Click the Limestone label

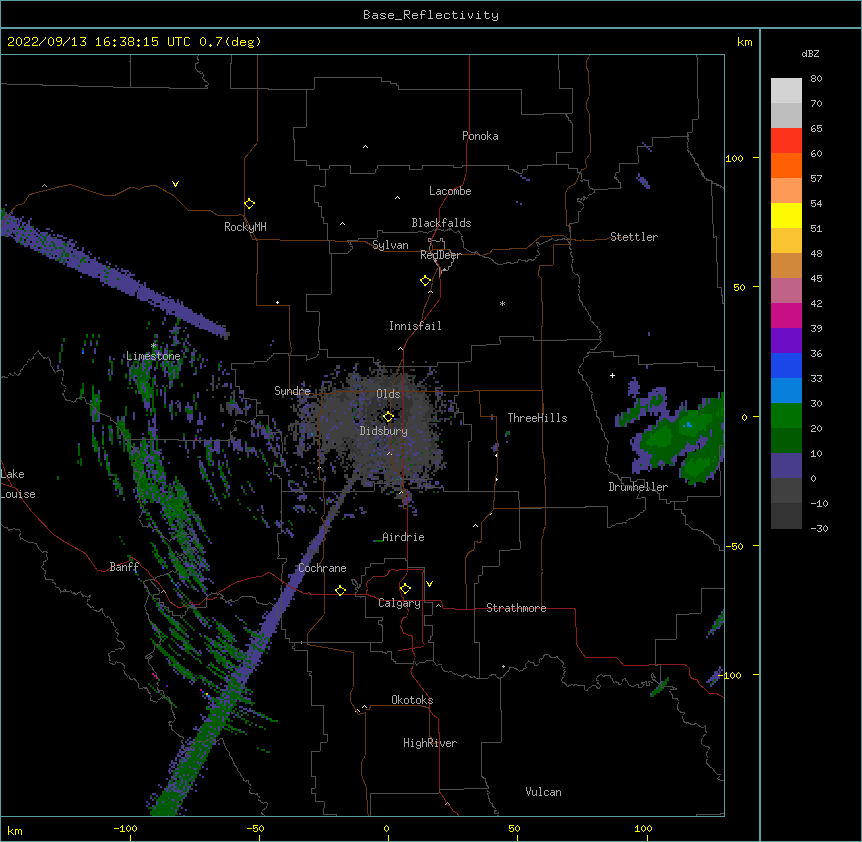coord(153,356)
